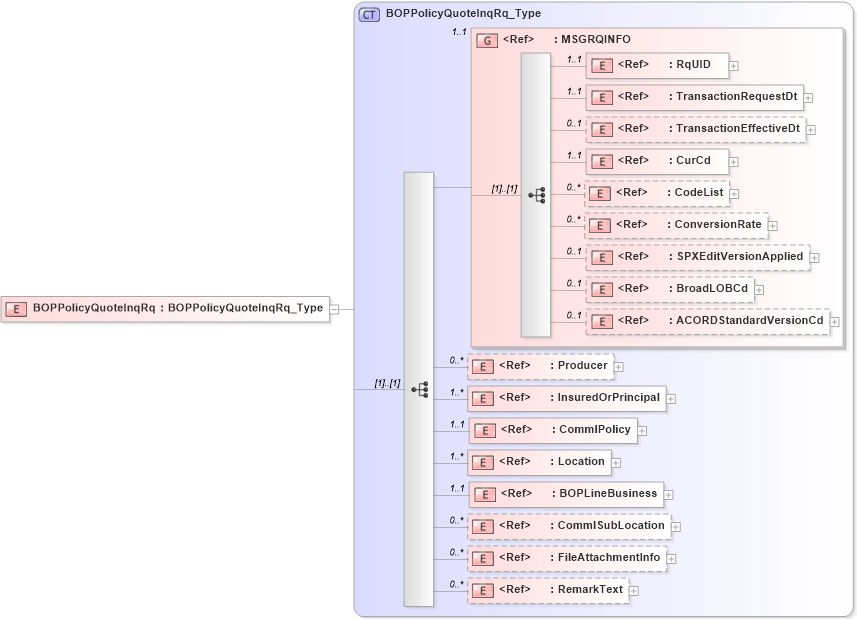The image size is (857, 619).
Task: Click the CommlPolicy element icon
Action: pyautogui.click(x=484, y=430)
